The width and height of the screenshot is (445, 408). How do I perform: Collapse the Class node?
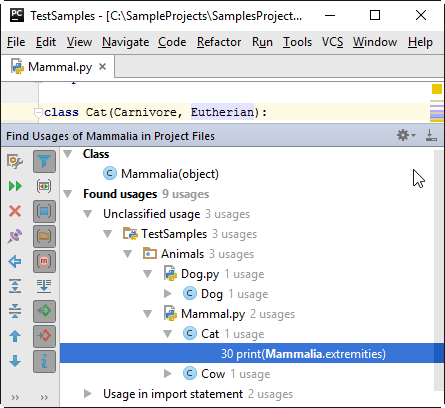pyautogui.click(x=68, y=154)
